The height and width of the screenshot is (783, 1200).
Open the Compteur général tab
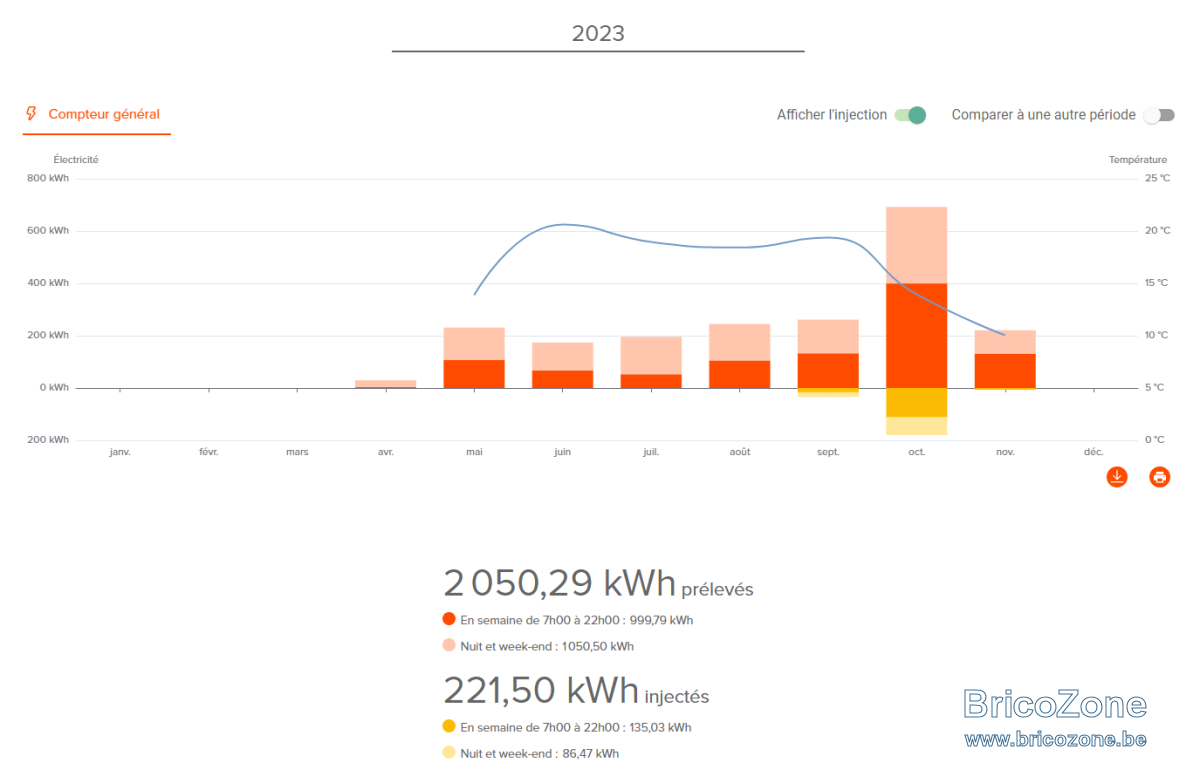coord(96,114)
